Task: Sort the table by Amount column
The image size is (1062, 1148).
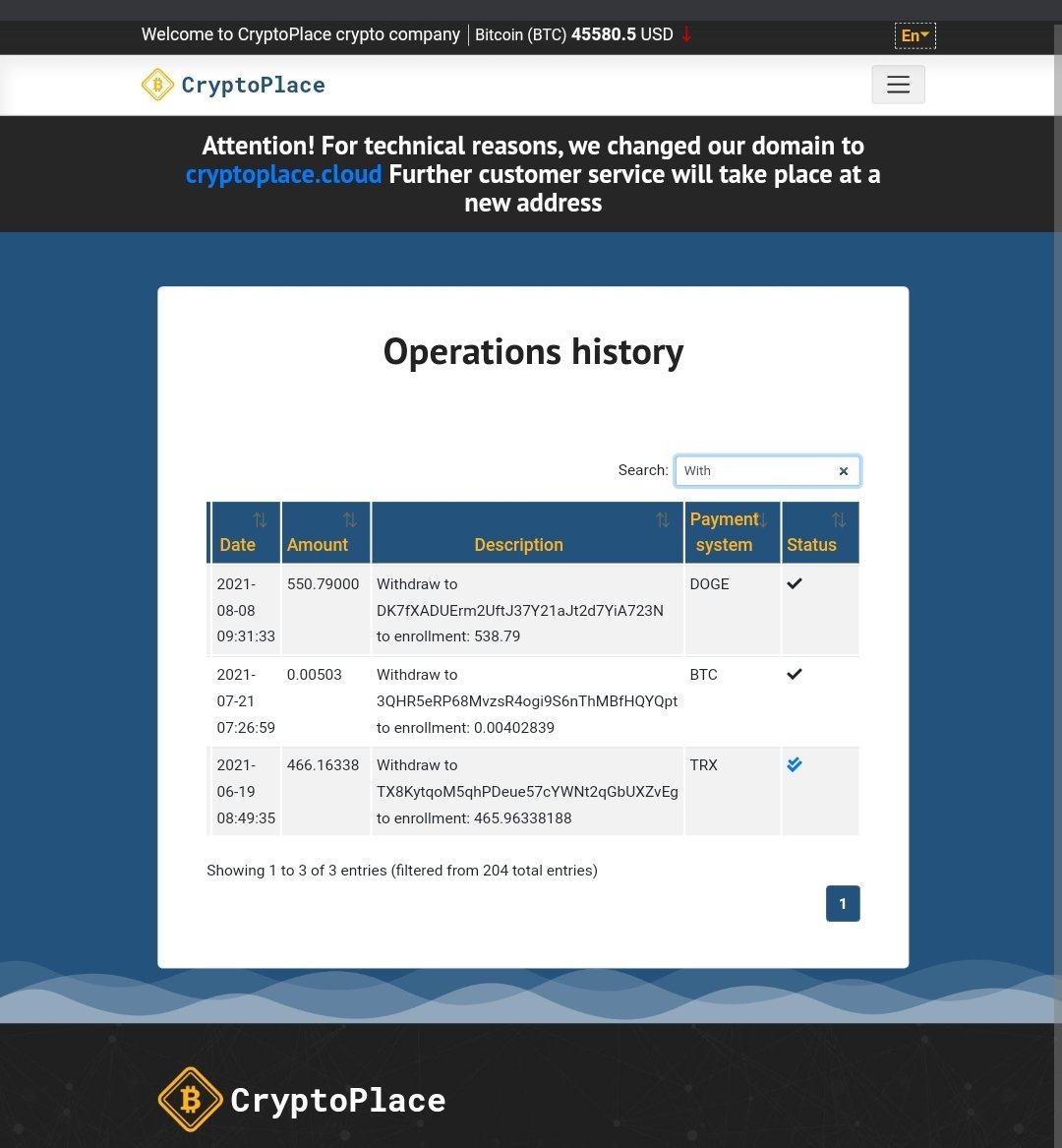Action: point(325,532)
